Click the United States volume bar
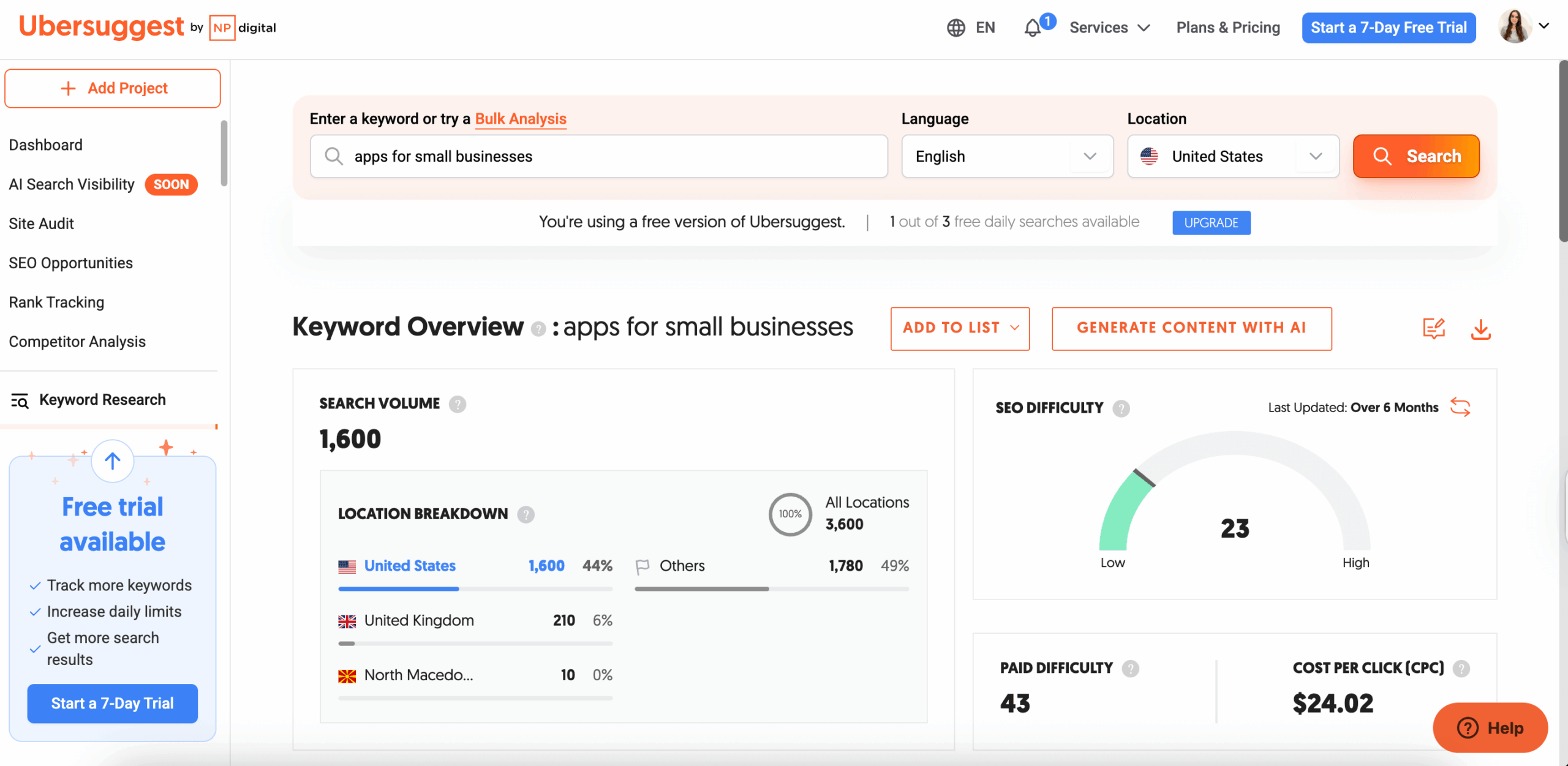Screen dimensions: 1568x766 point(475,589)
